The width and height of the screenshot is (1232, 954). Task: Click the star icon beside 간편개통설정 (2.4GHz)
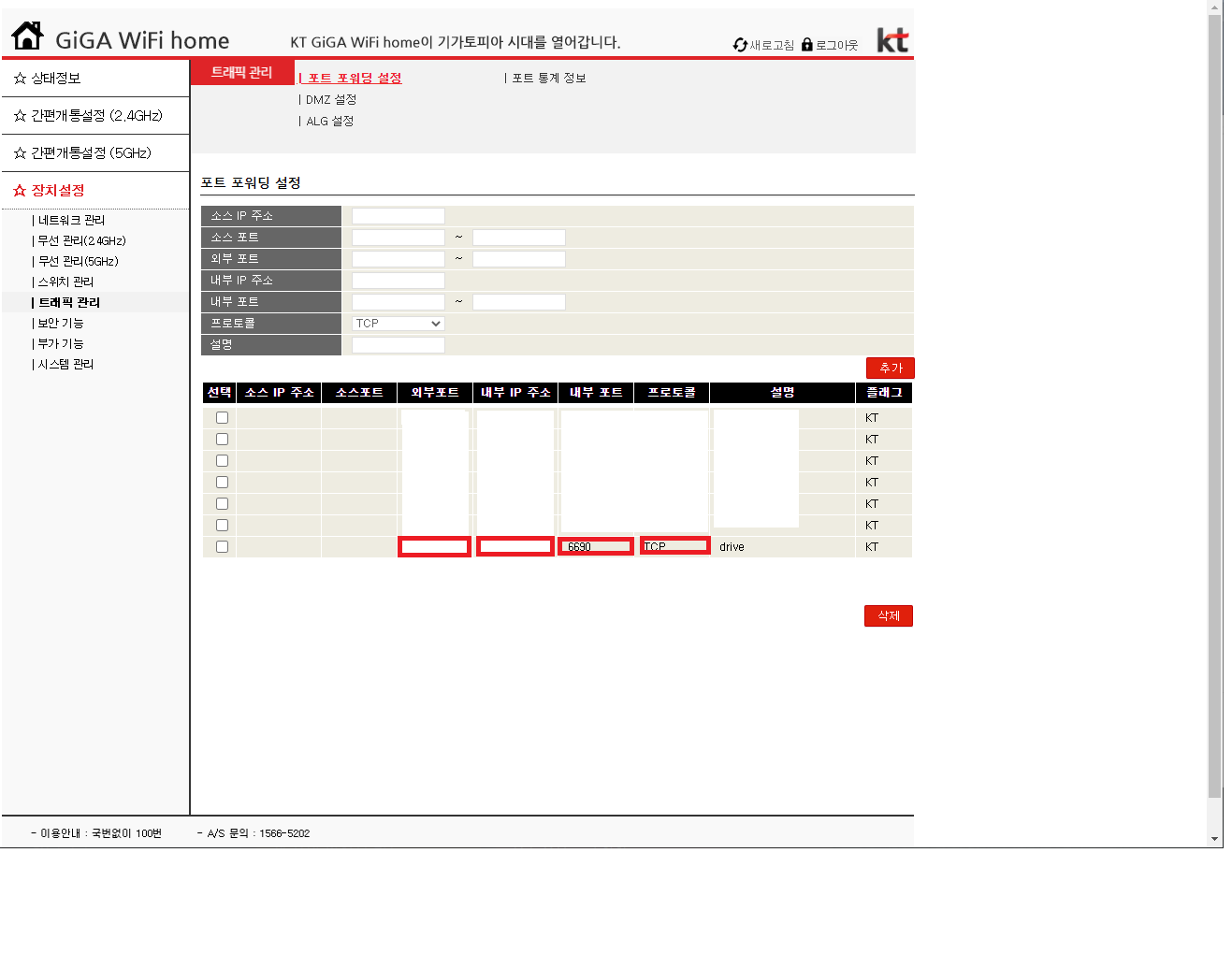(20, 116)
